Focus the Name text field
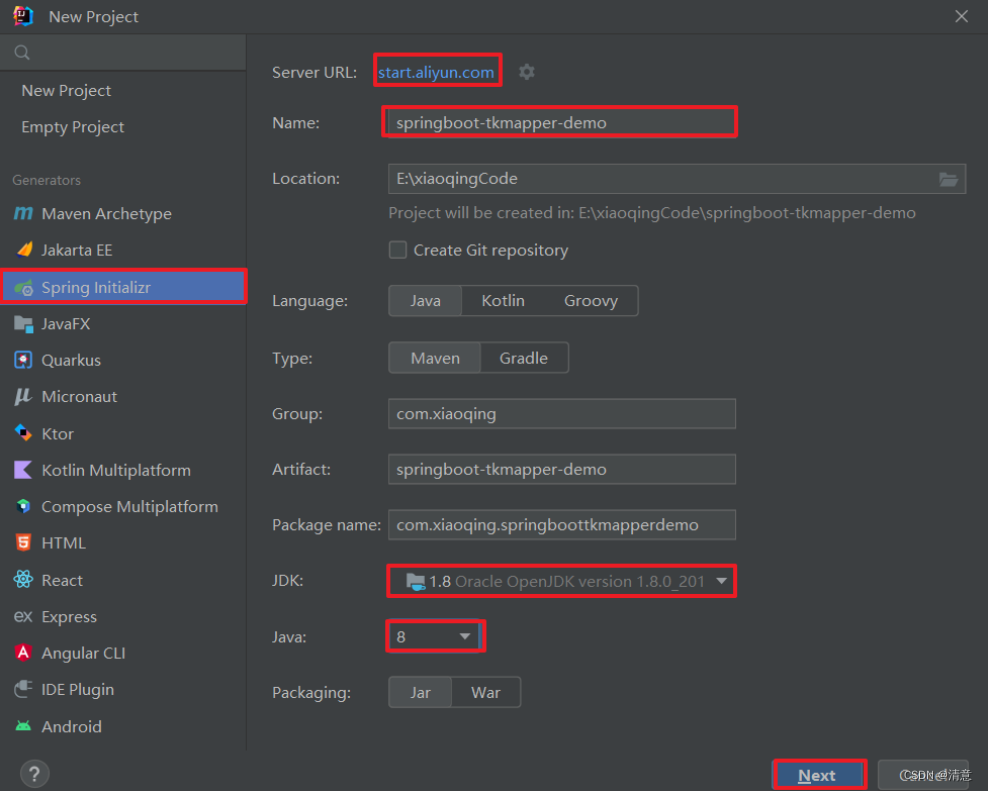988x791 pixels. point(561,122)
